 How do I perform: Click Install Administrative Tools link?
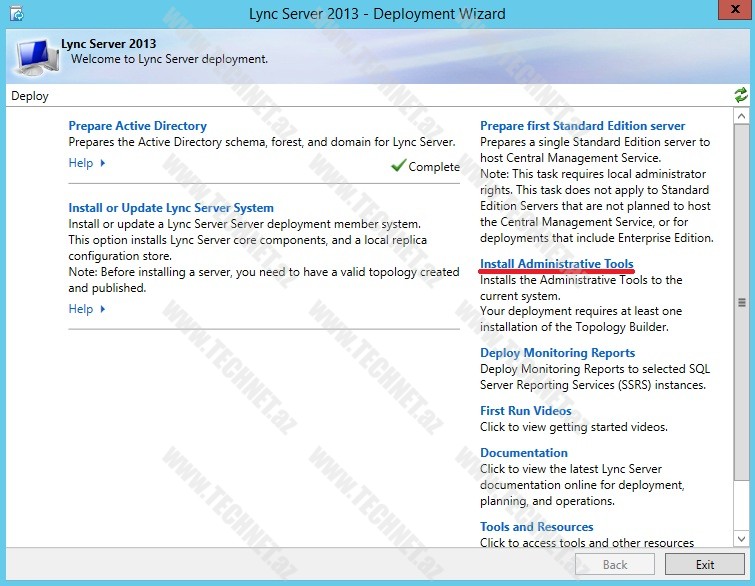(556, 264)
